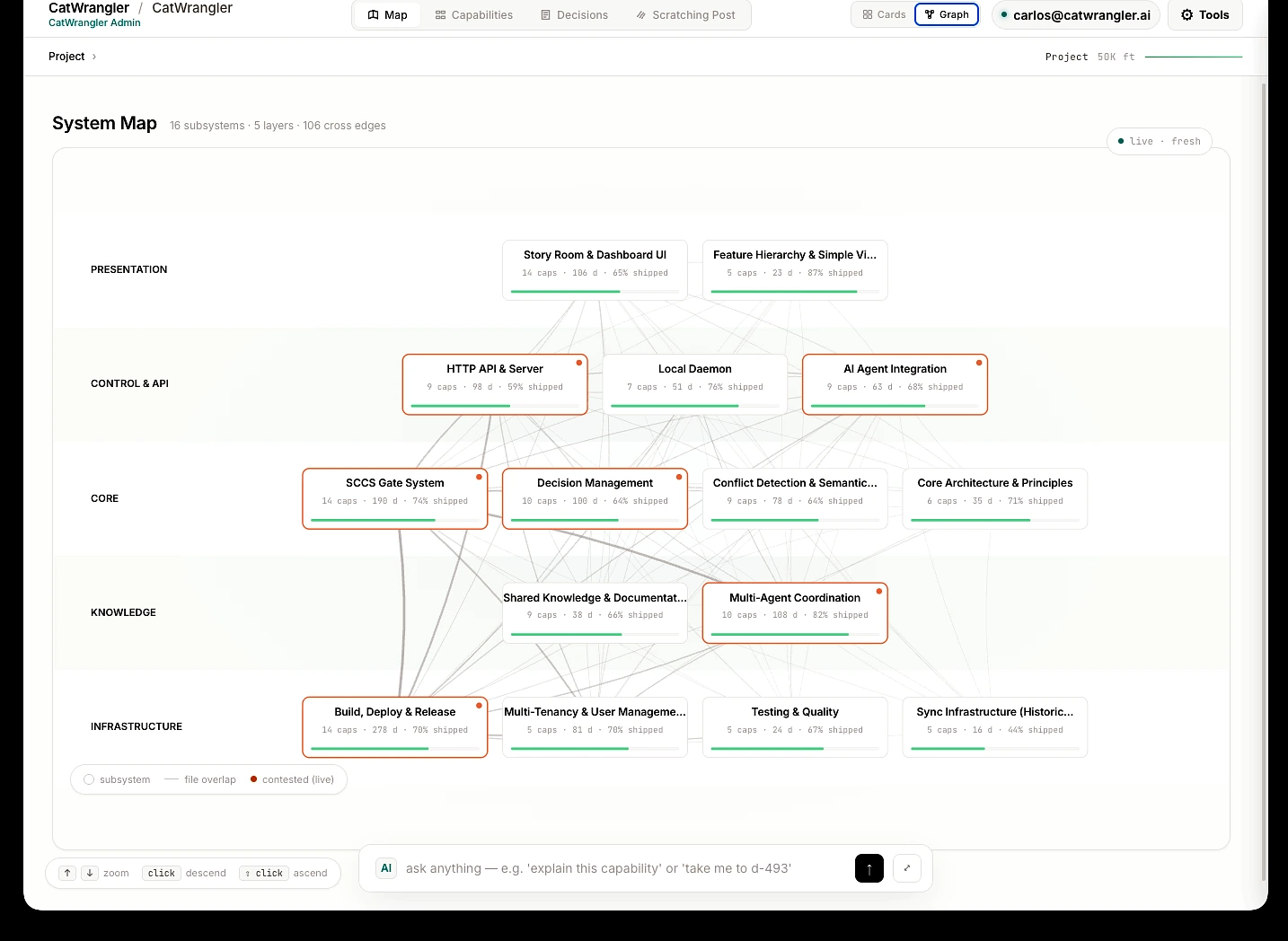Viewport: 1288px width, 941px height.
Task: Click the zoom up arrow key icon
Action: tap(67, 873)
